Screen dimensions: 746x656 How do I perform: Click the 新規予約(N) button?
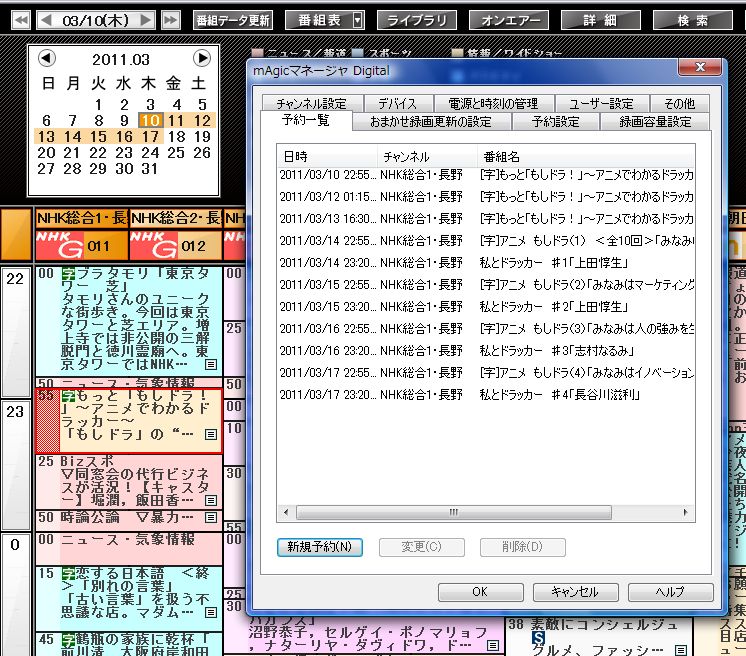coord(320,547)
